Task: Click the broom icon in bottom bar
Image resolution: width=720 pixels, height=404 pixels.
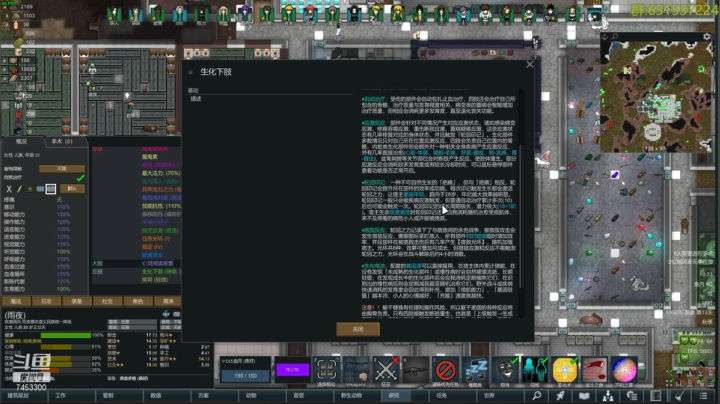Action: click(x=680, y=396)
